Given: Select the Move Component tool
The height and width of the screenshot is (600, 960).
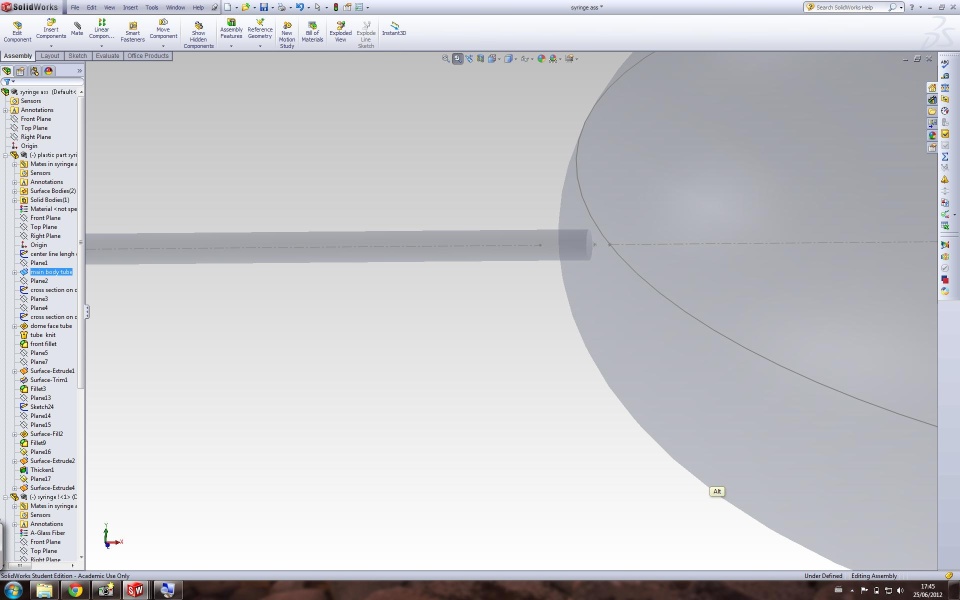Looking at the screenshot, I should pyautogui.click(x=163, y=29).
